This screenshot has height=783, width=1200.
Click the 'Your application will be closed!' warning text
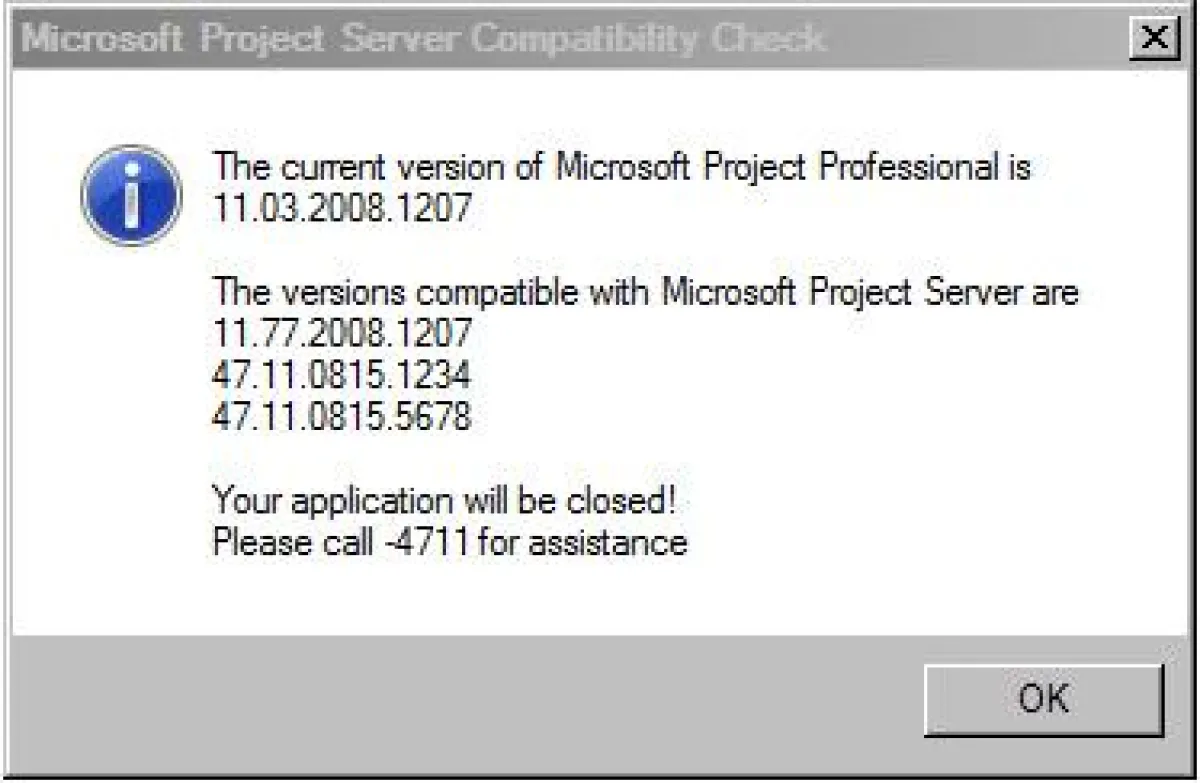(444, 500)
